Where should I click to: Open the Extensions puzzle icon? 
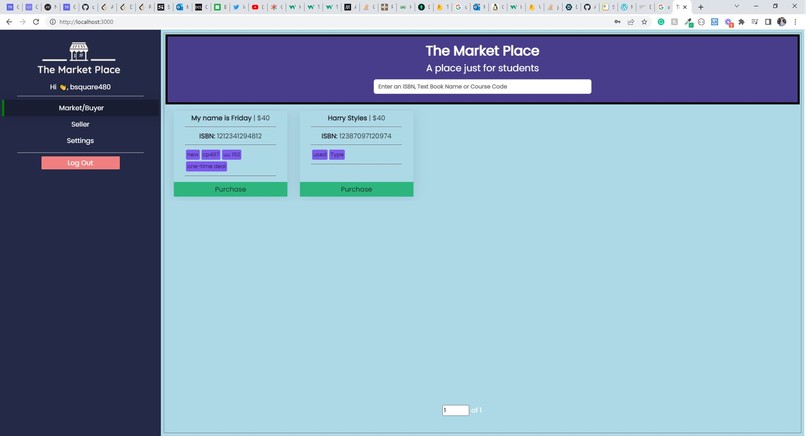pos(741,22)
